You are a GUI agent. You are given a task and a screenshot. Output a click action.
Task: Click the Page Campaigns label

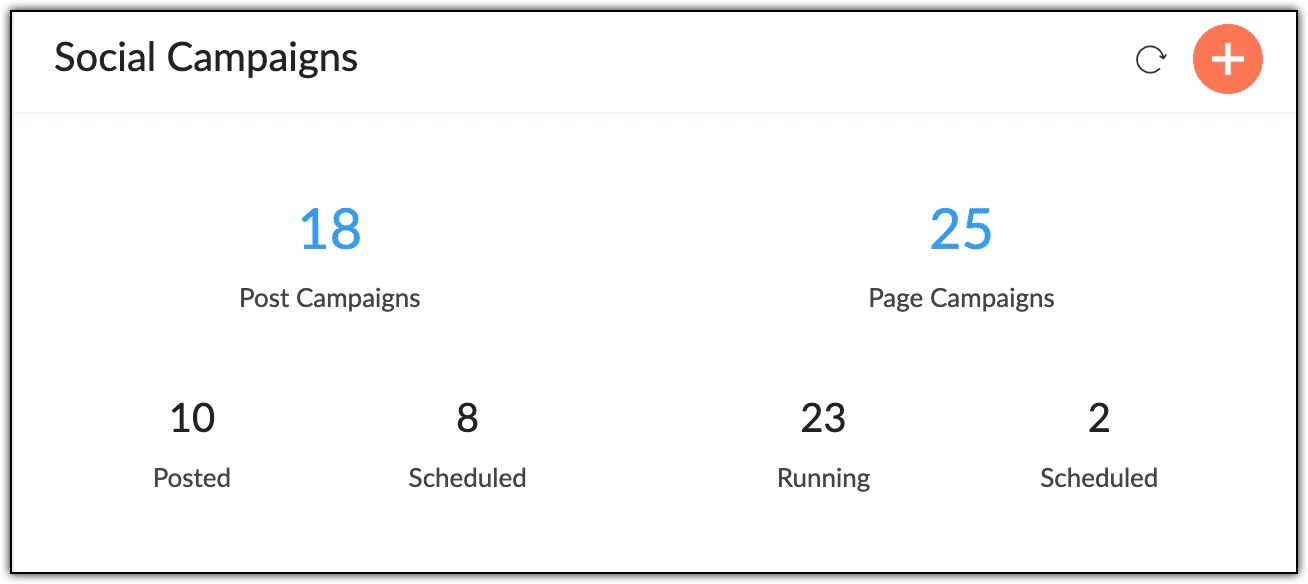[x=961, y=298]
